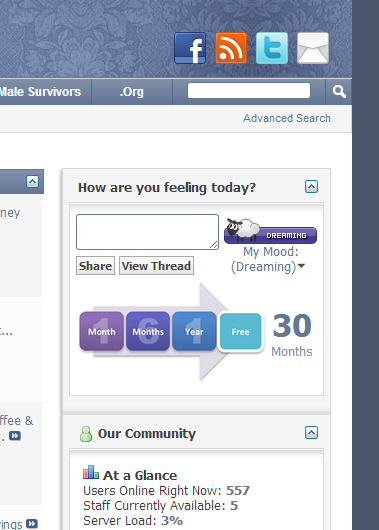
Task: Open the orange RSS feed icon
Action: coord(231,48)
